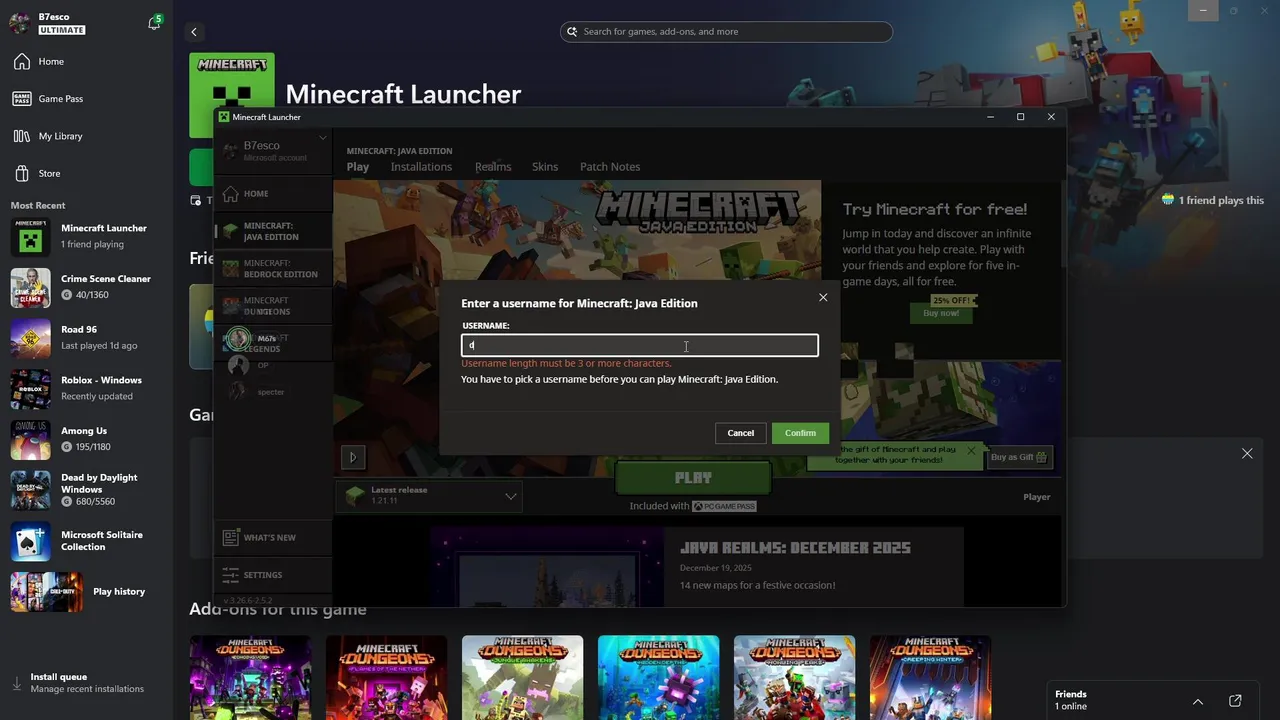Close the right side panel X

click(x=1247, y=454)
